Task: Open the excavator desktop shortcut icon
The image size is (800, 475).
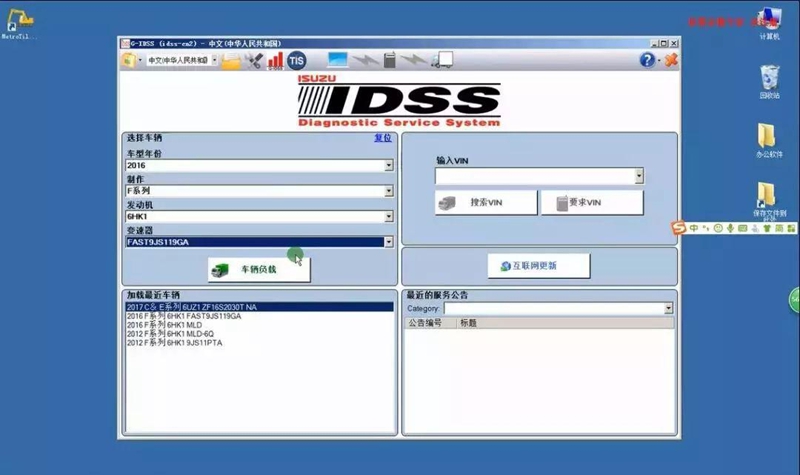Action: 20,24
